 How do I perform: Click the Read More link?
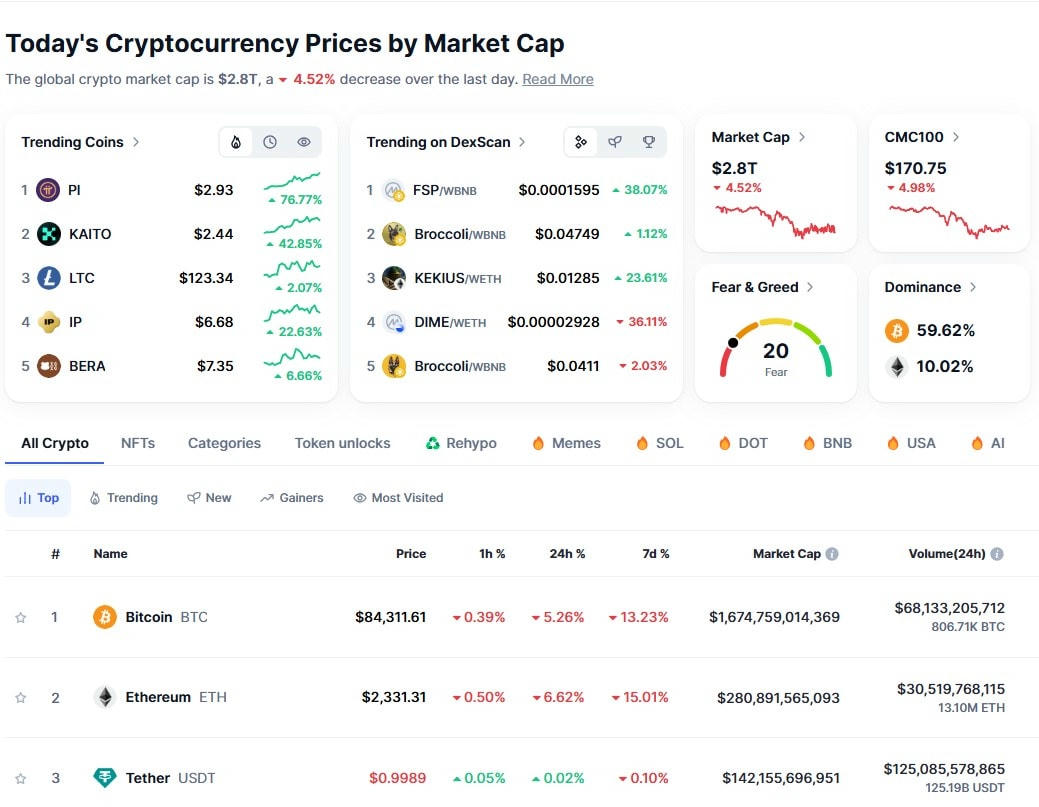pos(558,79)
